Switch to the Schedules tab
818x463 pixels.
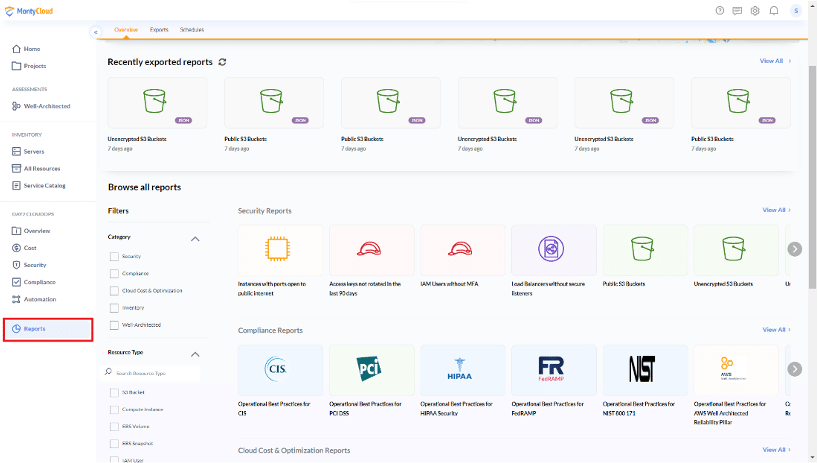pos(192,31)
